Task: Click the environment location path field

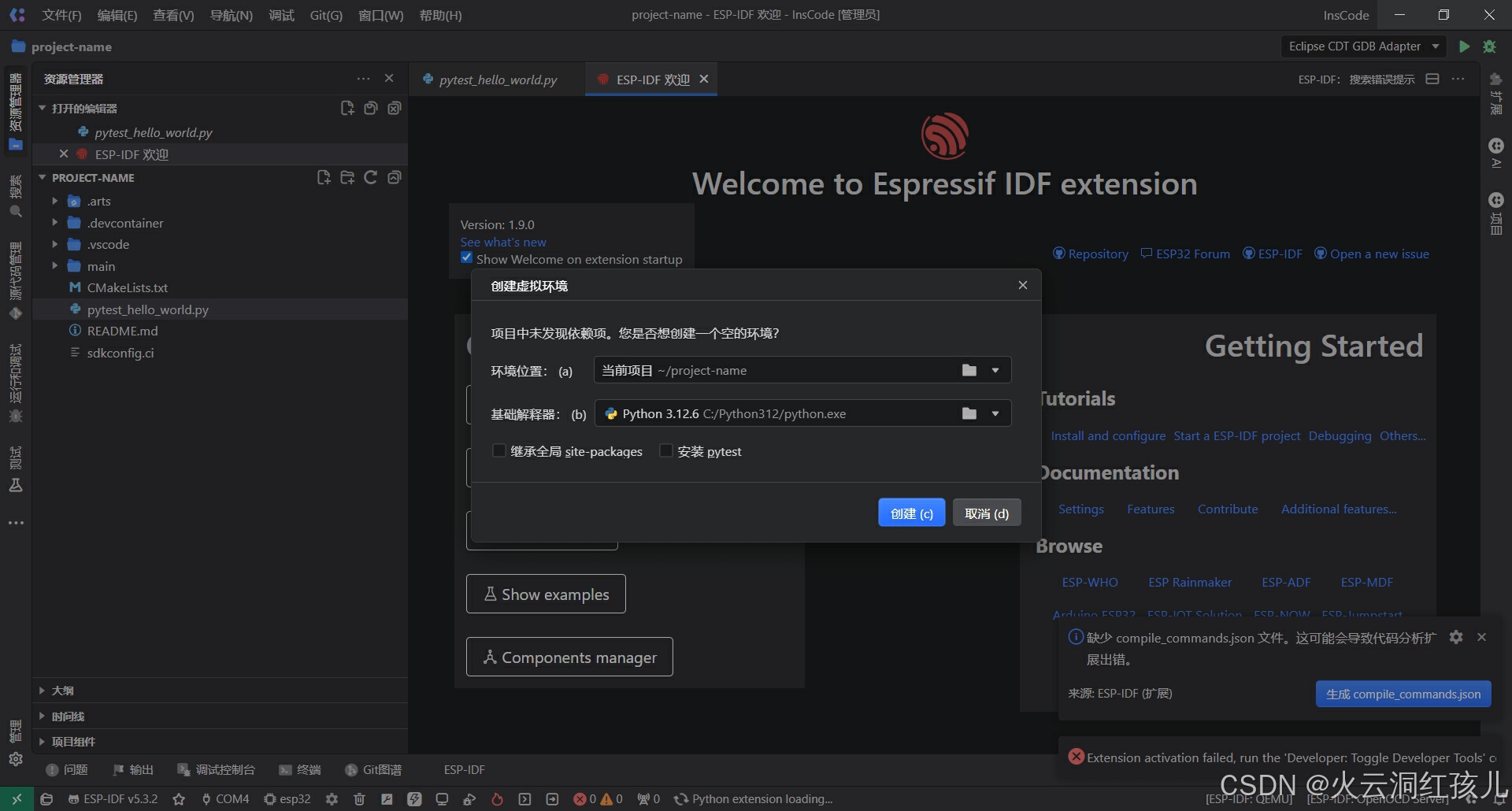Action: click(x=802, y=370)
